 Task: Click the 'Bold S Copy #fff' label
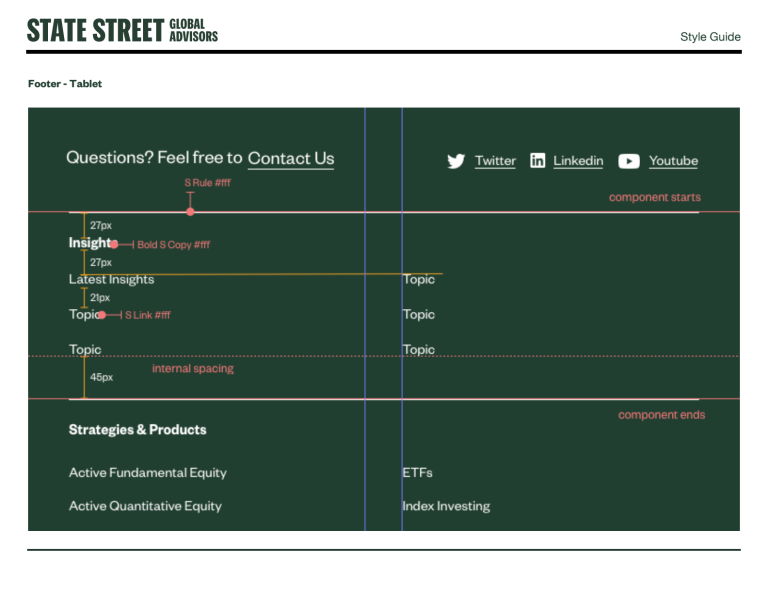pos(173,245)
